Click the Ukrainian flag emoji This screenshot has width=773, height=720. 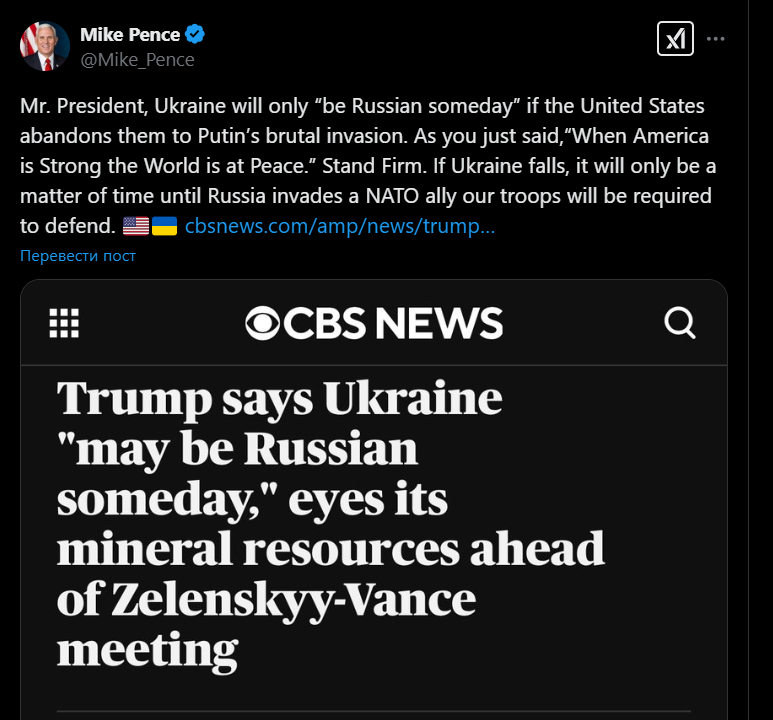point(164,226)
